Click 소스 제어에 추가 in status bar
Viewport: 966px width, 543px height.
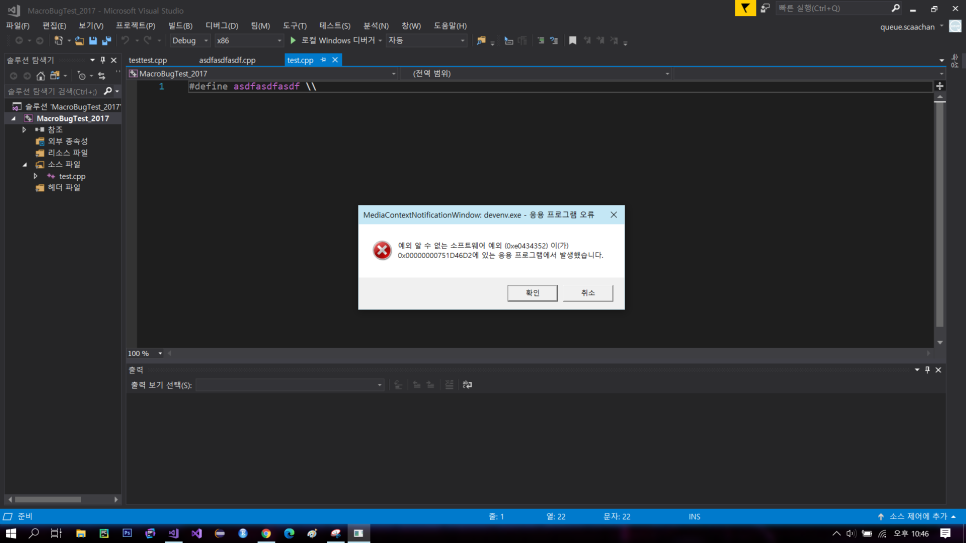(917, 516)
